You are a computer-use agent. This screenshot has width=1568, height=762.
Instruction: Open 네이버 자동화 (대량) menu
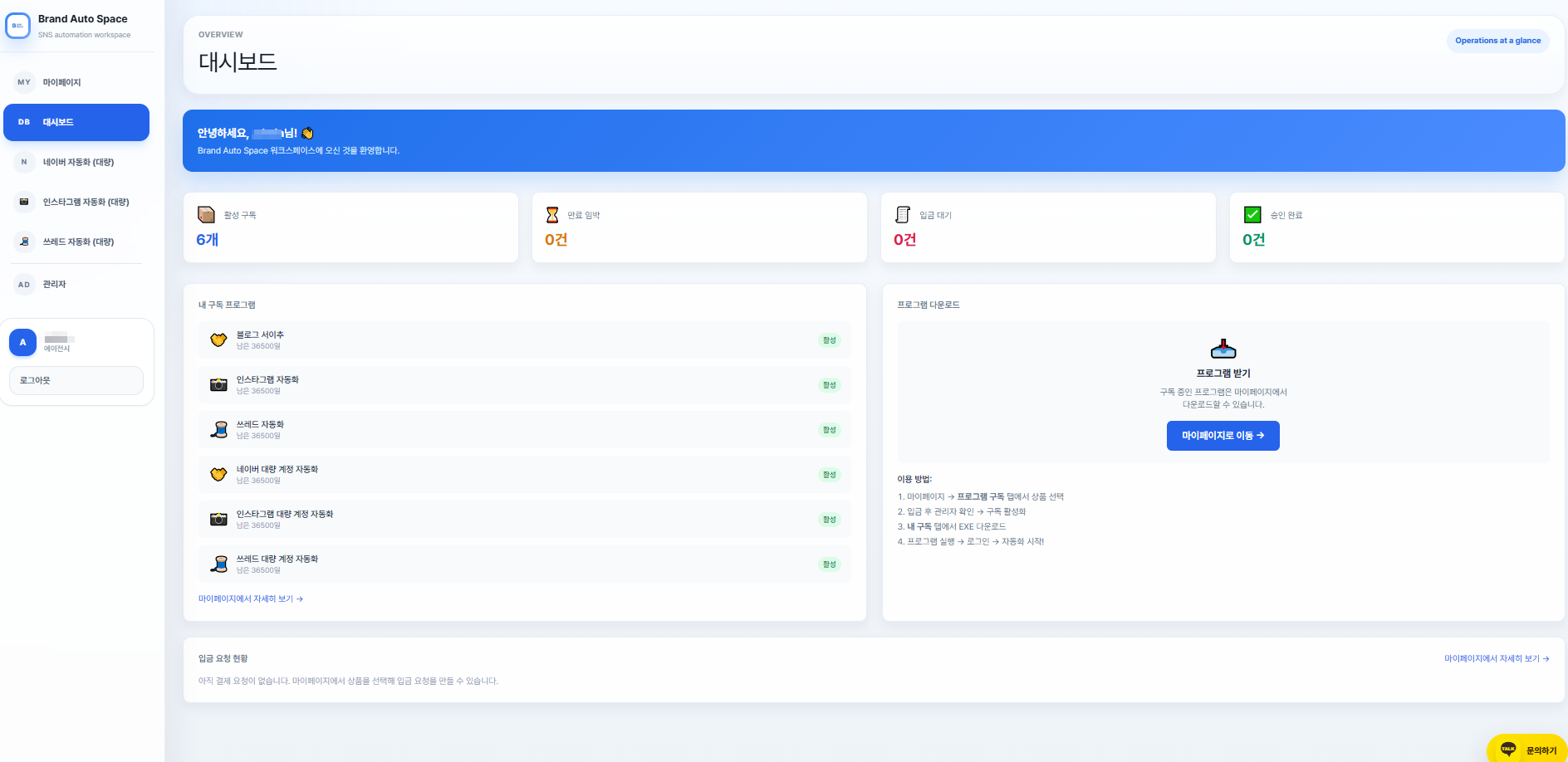pos(76,162)
